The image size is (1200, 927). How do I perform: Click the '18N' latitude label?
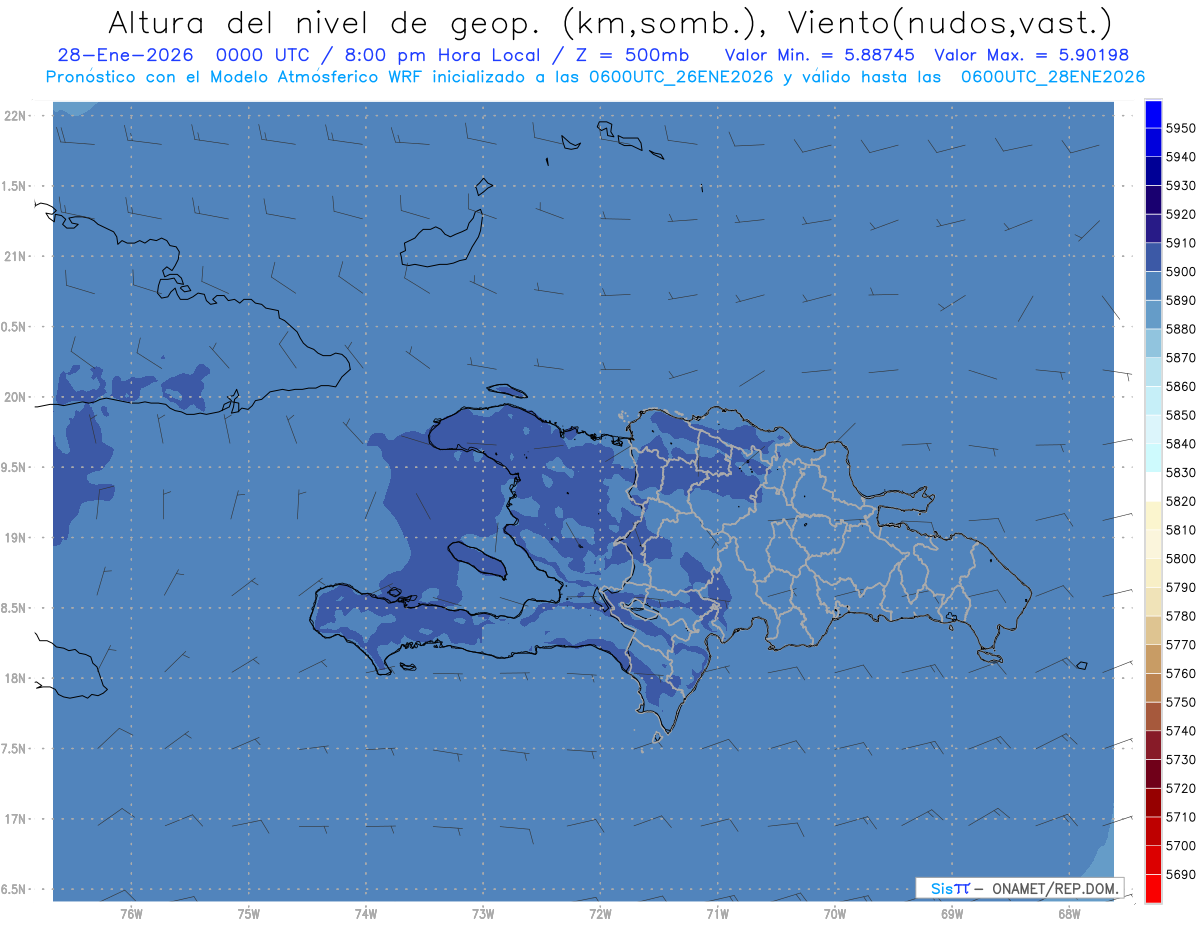coord(14,679)
